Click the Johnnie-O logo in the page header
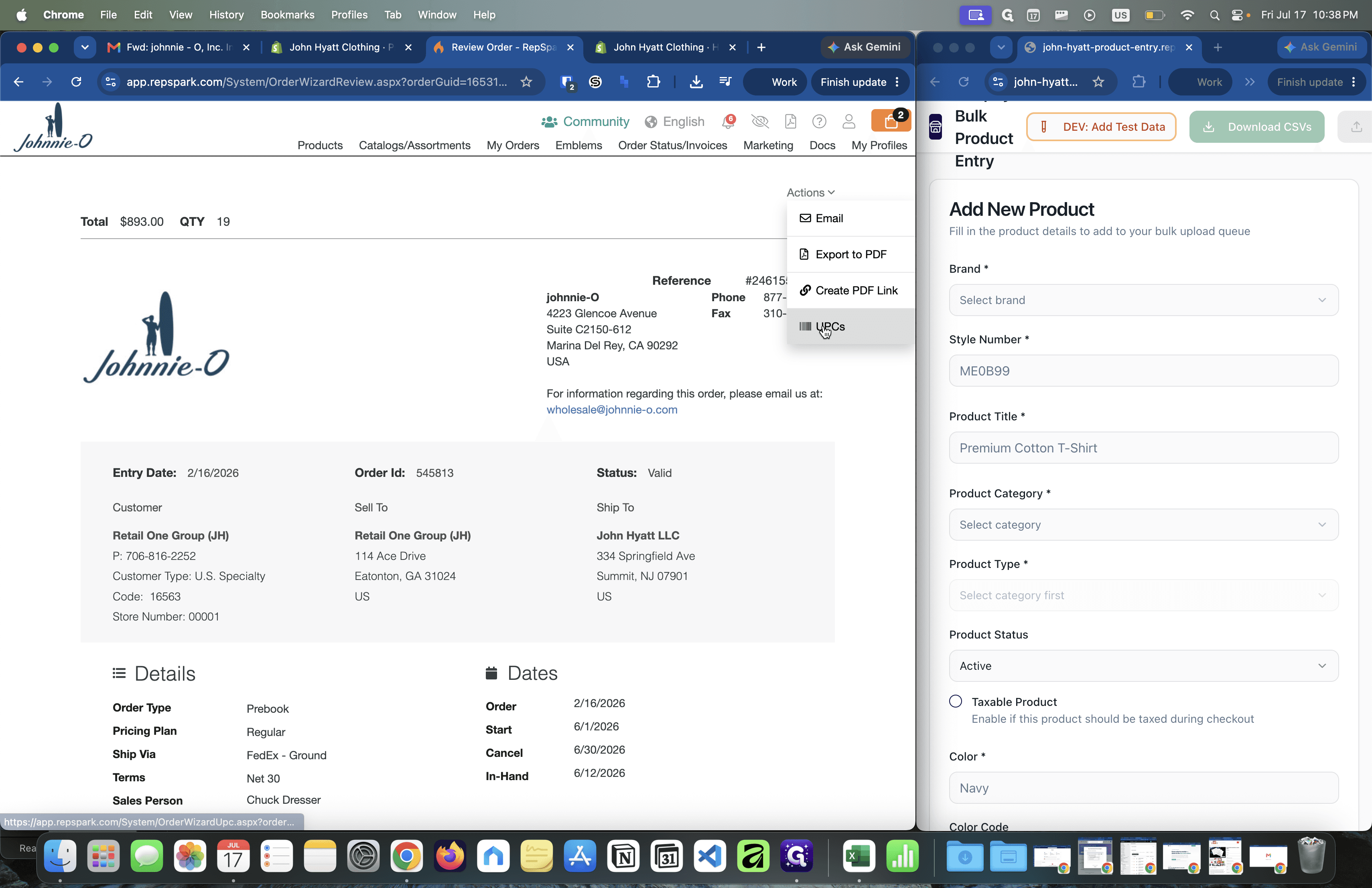This screenshot has width=1372, height=888. click(53, 128)
